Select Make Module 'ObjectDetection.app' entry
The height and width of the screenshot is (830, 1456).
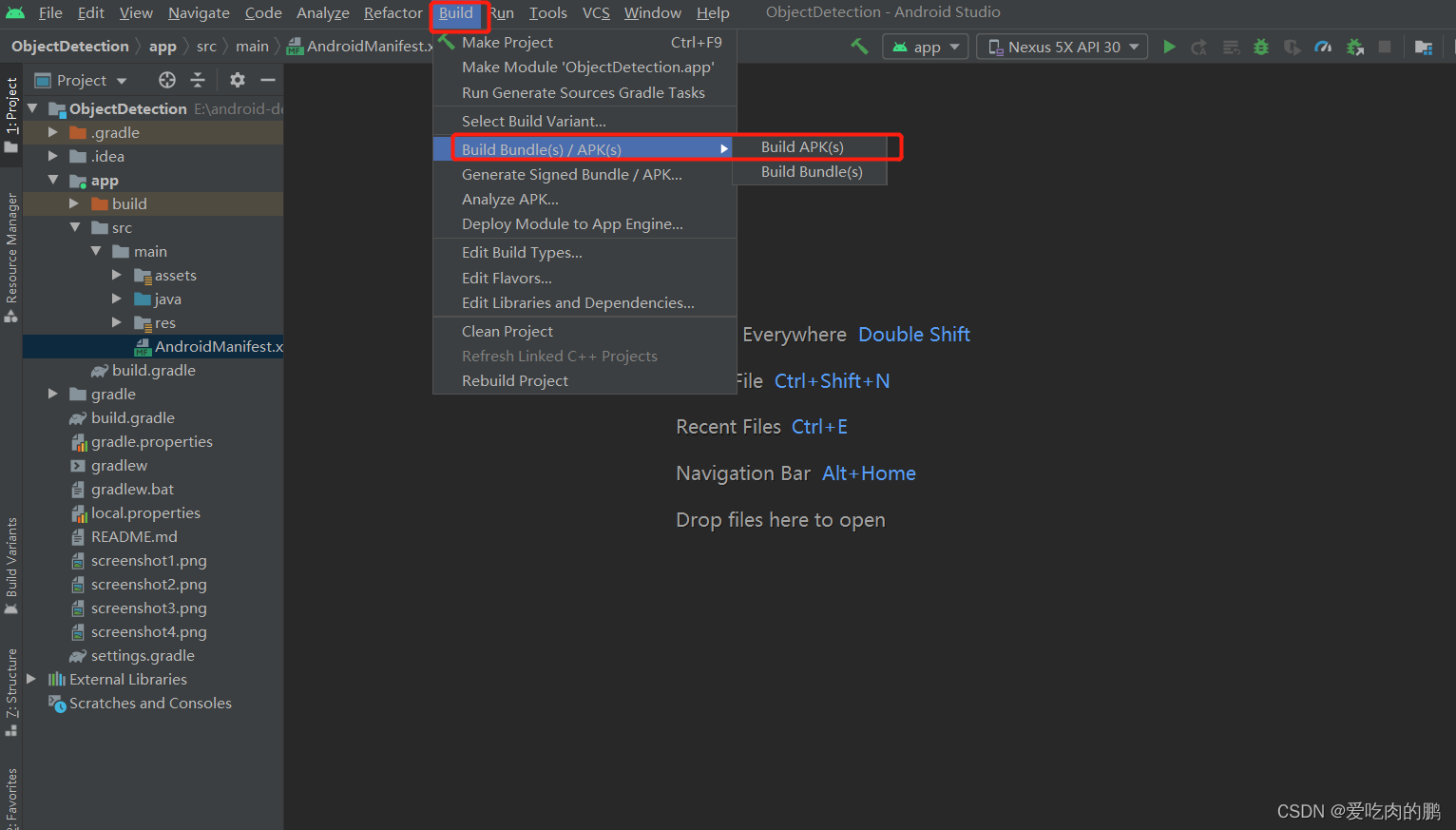pos(584,67)
